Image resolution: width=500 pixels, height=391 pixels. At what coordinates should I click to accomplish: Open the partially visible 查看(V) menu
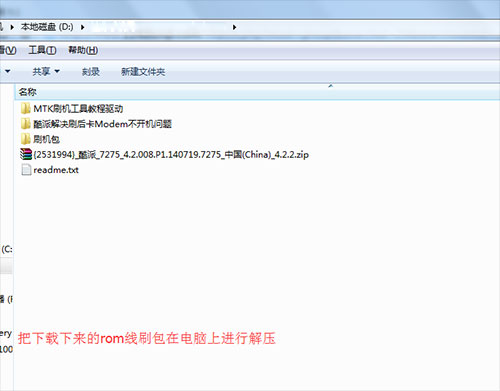(x=8, y=50)
